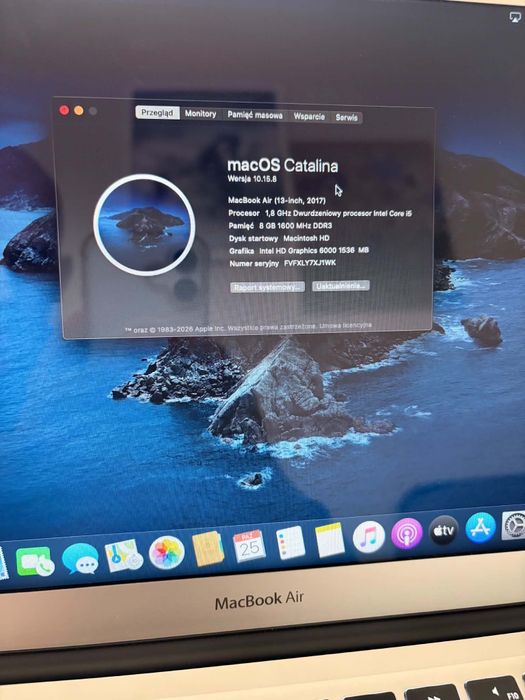Close the About This Mac window

[64, 110]
